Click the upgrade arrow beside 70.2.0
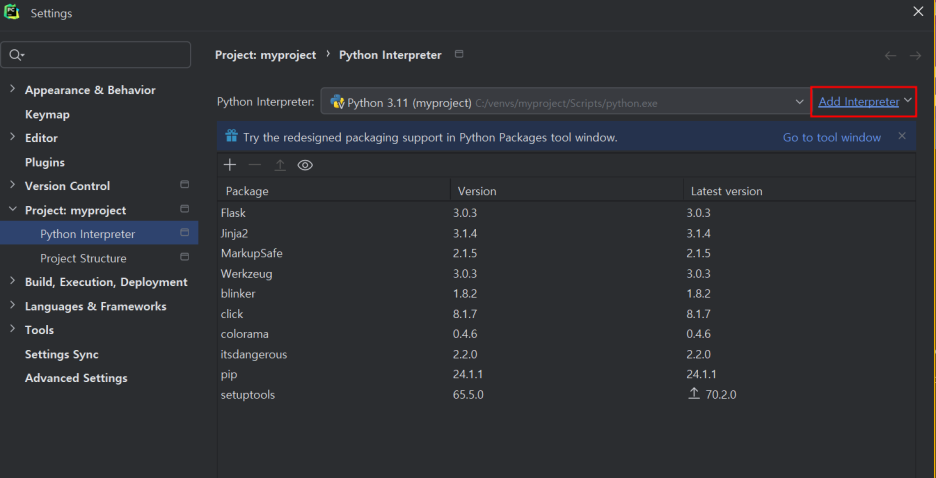This screenshot has height=478, width=936. [x=694, y=394]
